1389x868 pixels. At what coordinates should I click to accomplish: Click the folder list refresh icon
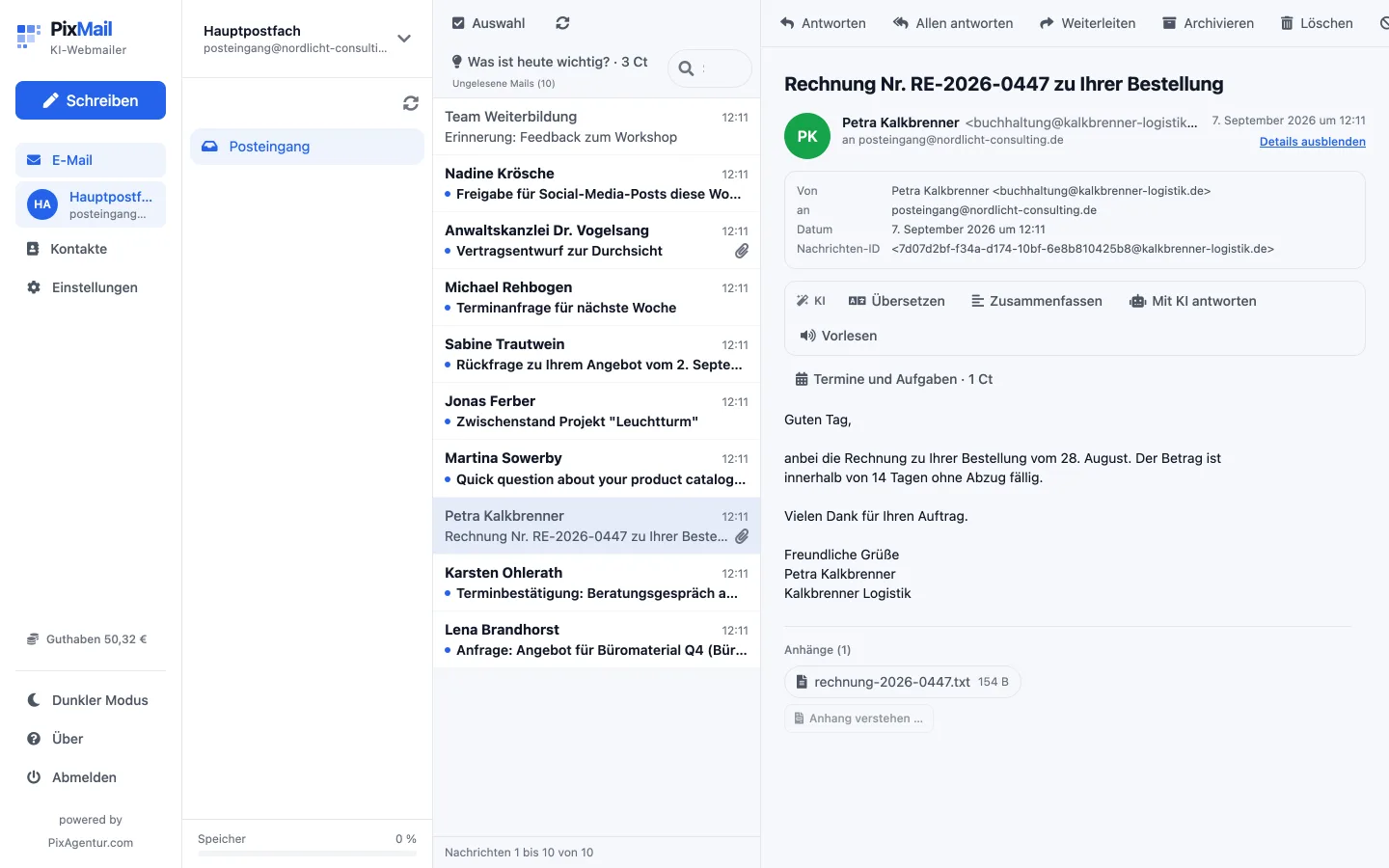411,103
